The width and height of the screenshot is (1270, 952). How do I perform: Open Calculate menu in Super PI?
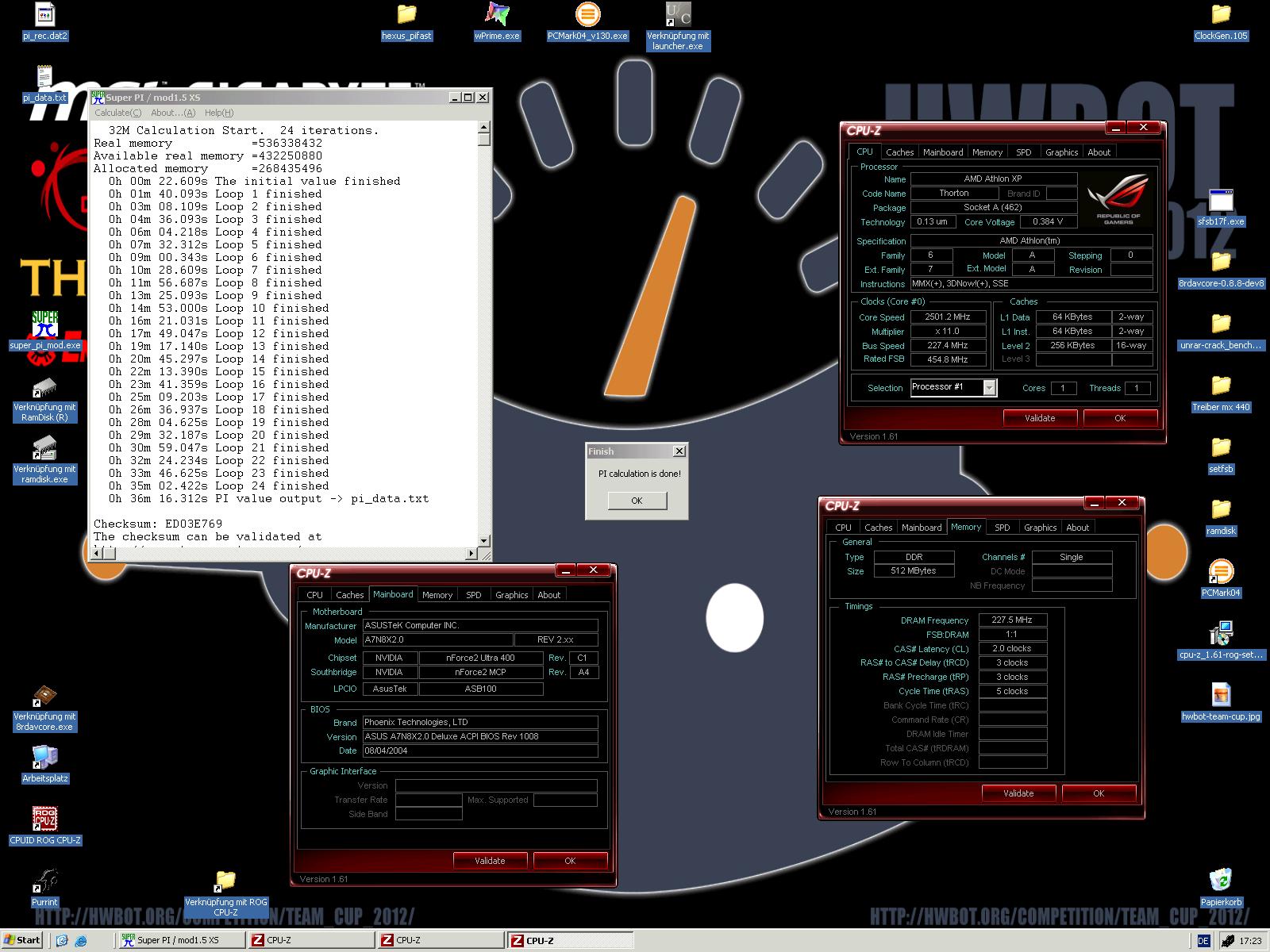coord(117,113)
